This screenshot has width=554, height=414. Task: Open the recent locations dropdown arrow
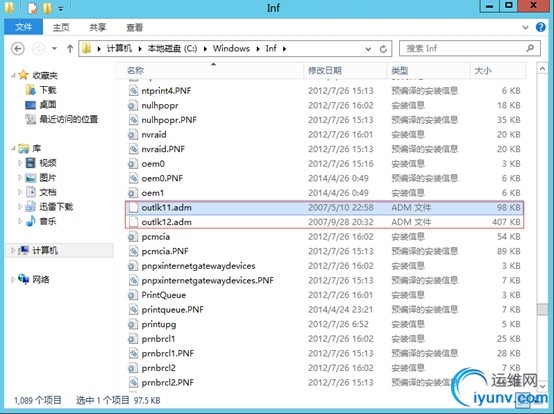[x=54, y=48]
